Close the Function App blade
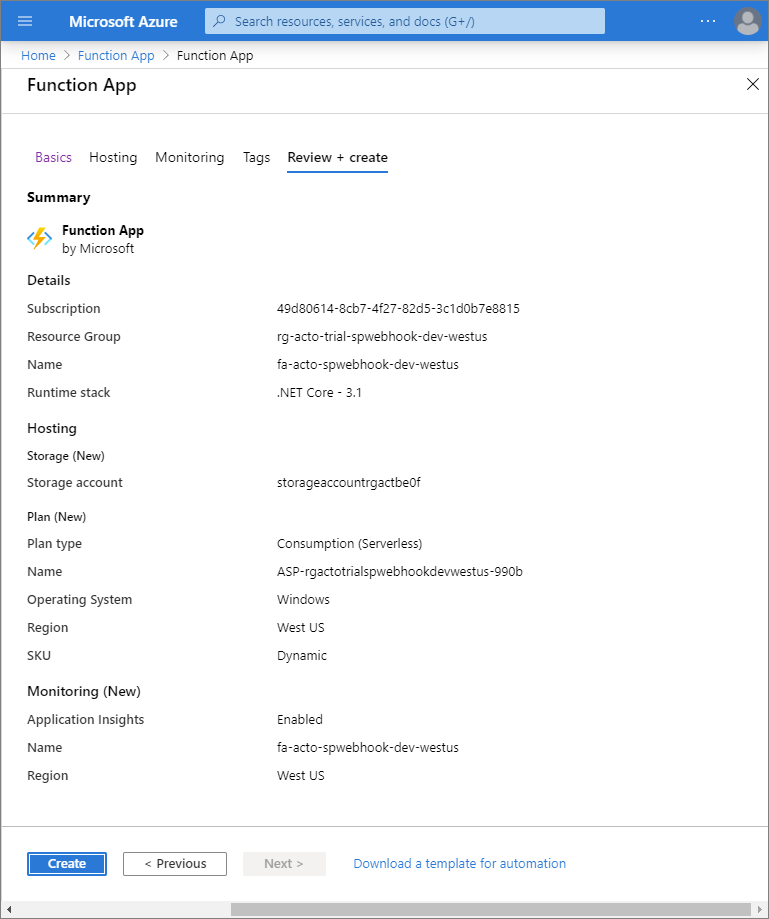769x919 pixels. [753, 84]
